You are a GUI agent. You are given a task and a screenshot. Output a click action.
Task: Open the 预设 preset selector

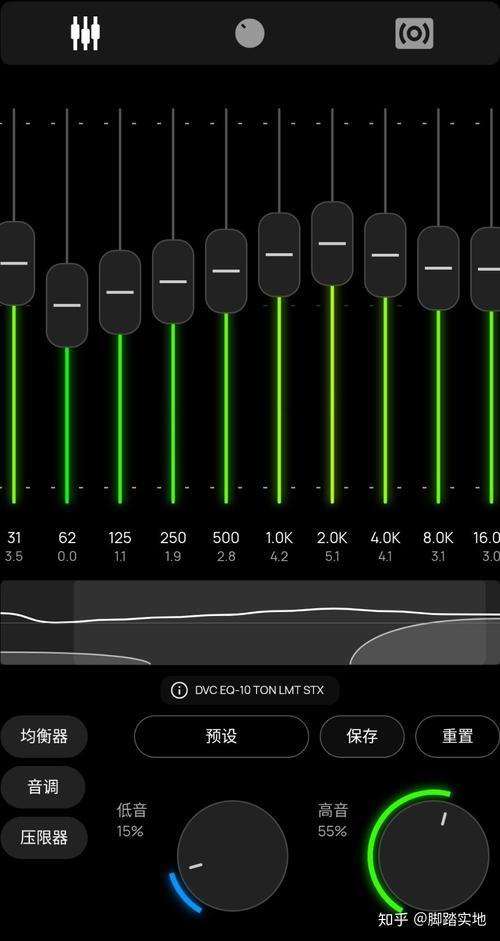(x=221, y=736)
